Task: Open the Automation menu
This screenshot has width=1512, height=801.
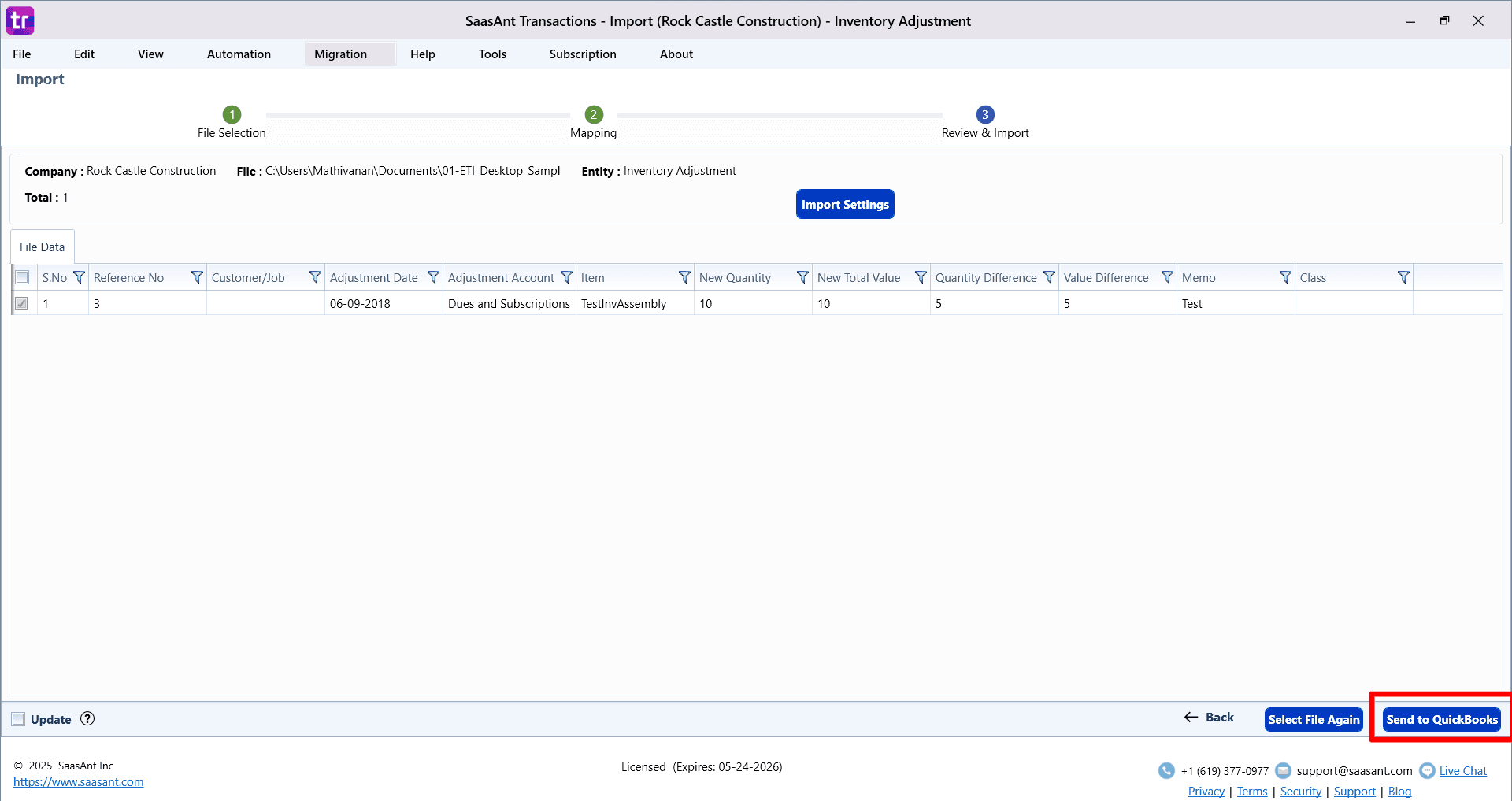Action: pos(239,54)
